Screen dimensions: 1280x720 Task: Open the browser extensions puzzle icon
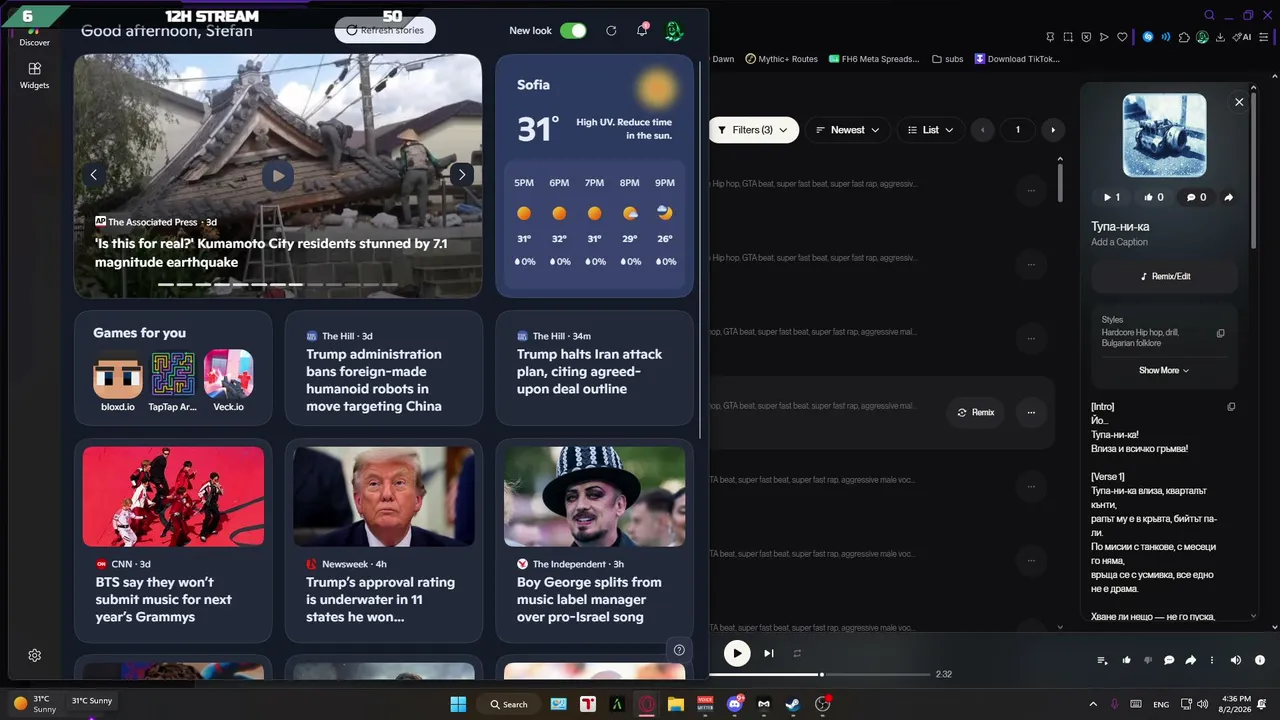coord(1184,37)
